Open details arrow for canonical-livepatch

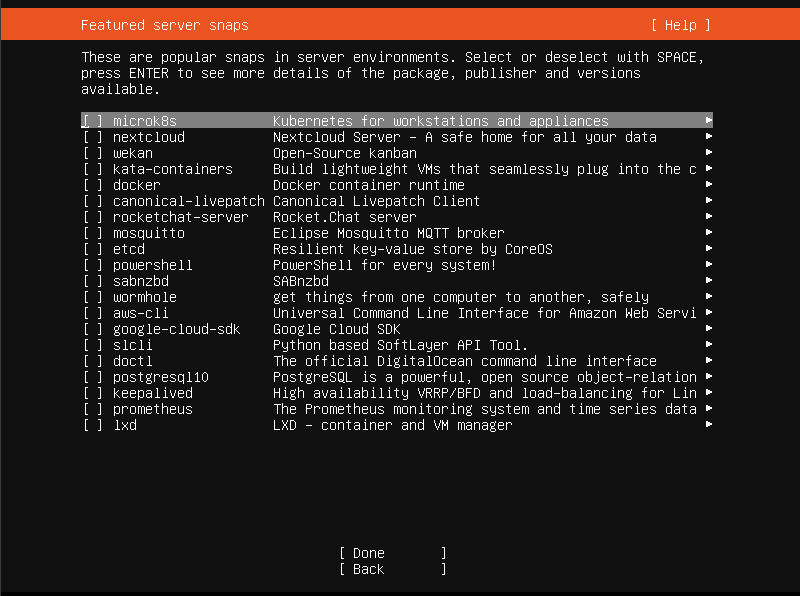coord(709,200)
